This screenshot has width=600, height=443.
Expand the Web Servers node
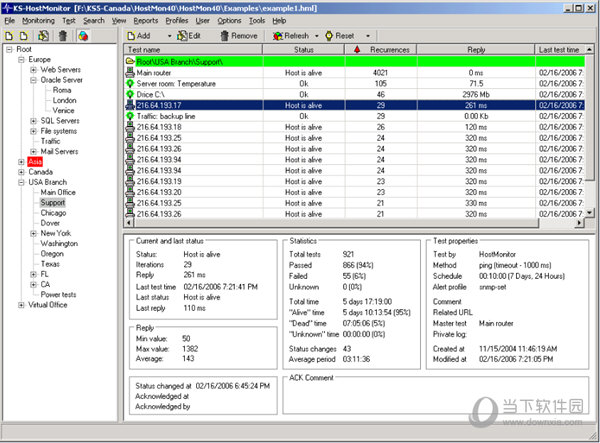pos(34,70)
